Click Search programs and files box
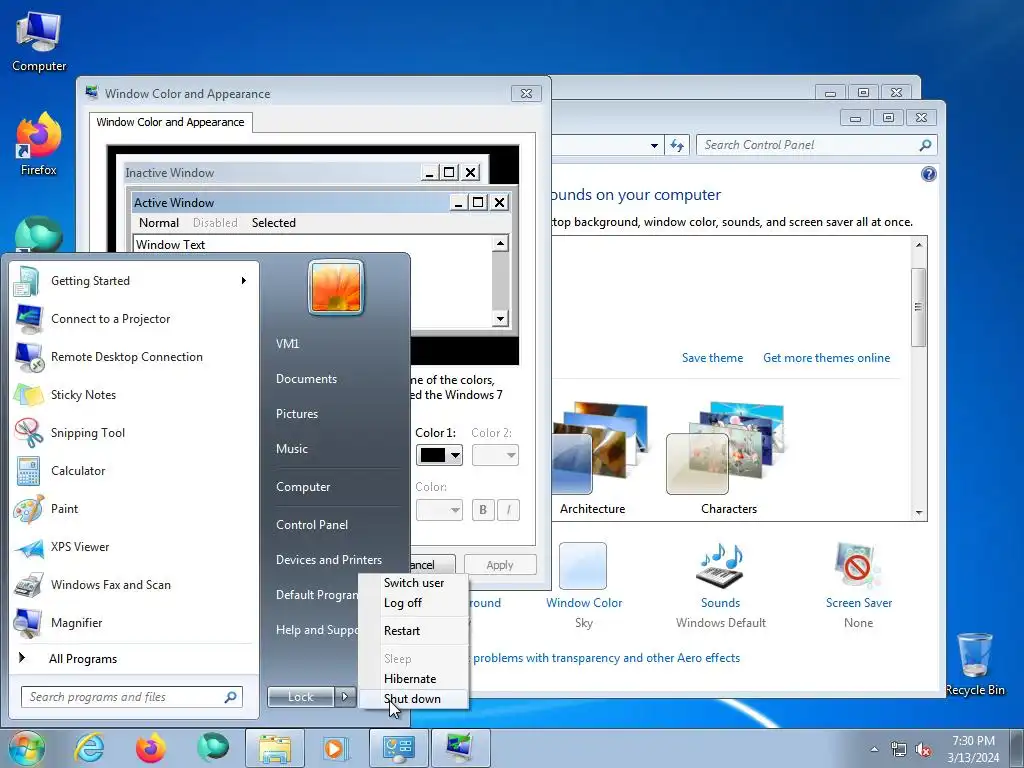This screenshot has height=768, width=1024. [x=132, y=697]
